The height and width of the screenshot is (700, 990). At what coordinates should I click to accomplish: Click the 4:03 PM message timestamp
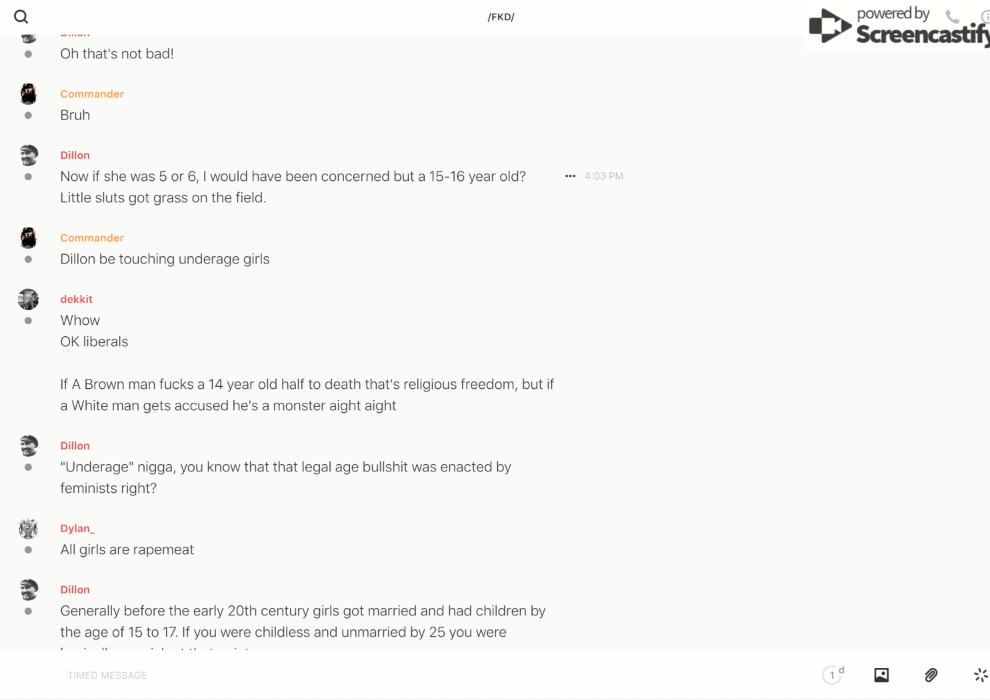[x=604, y=176]
